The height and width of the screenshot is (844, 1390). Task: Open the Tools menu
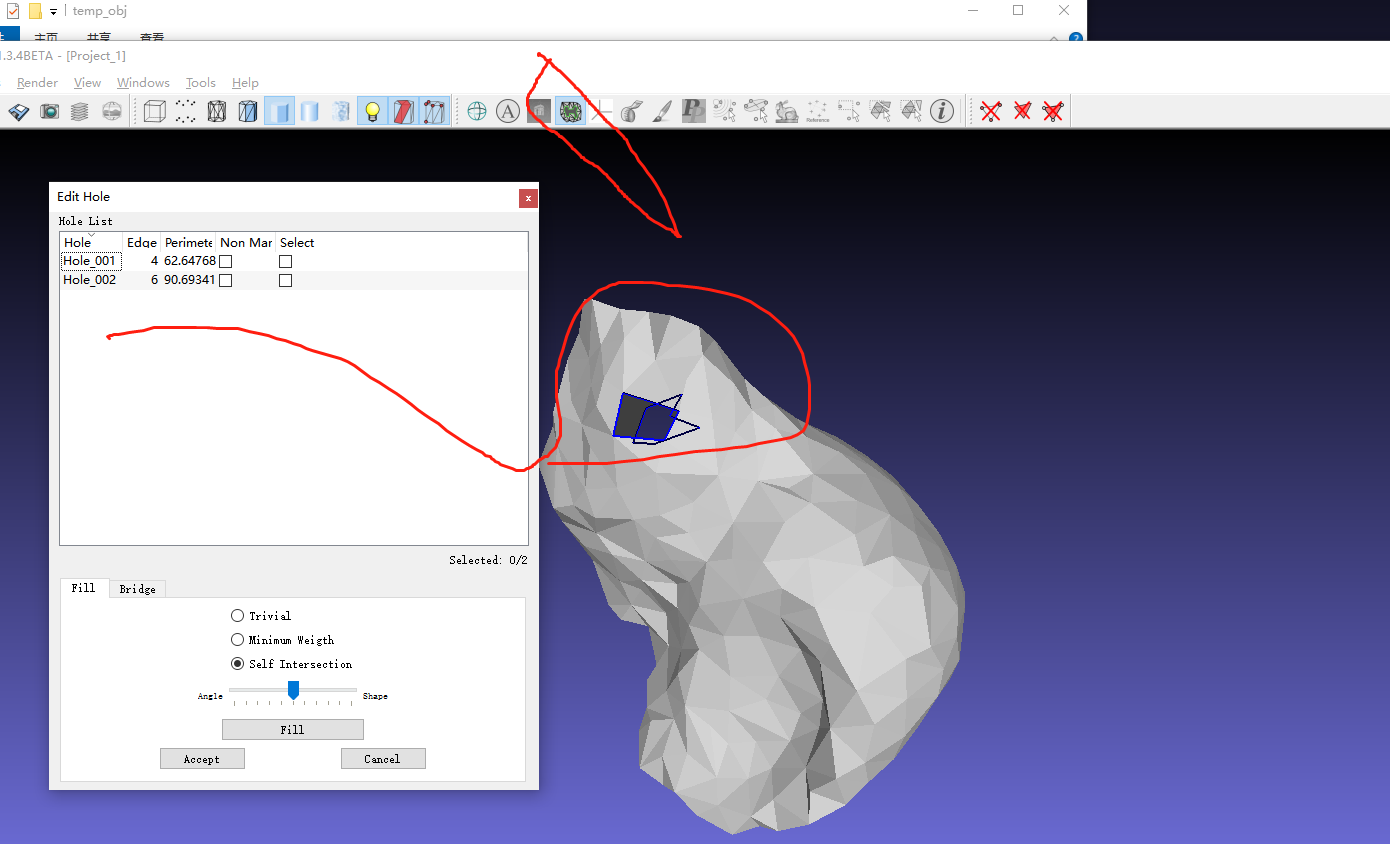[200, 82]
